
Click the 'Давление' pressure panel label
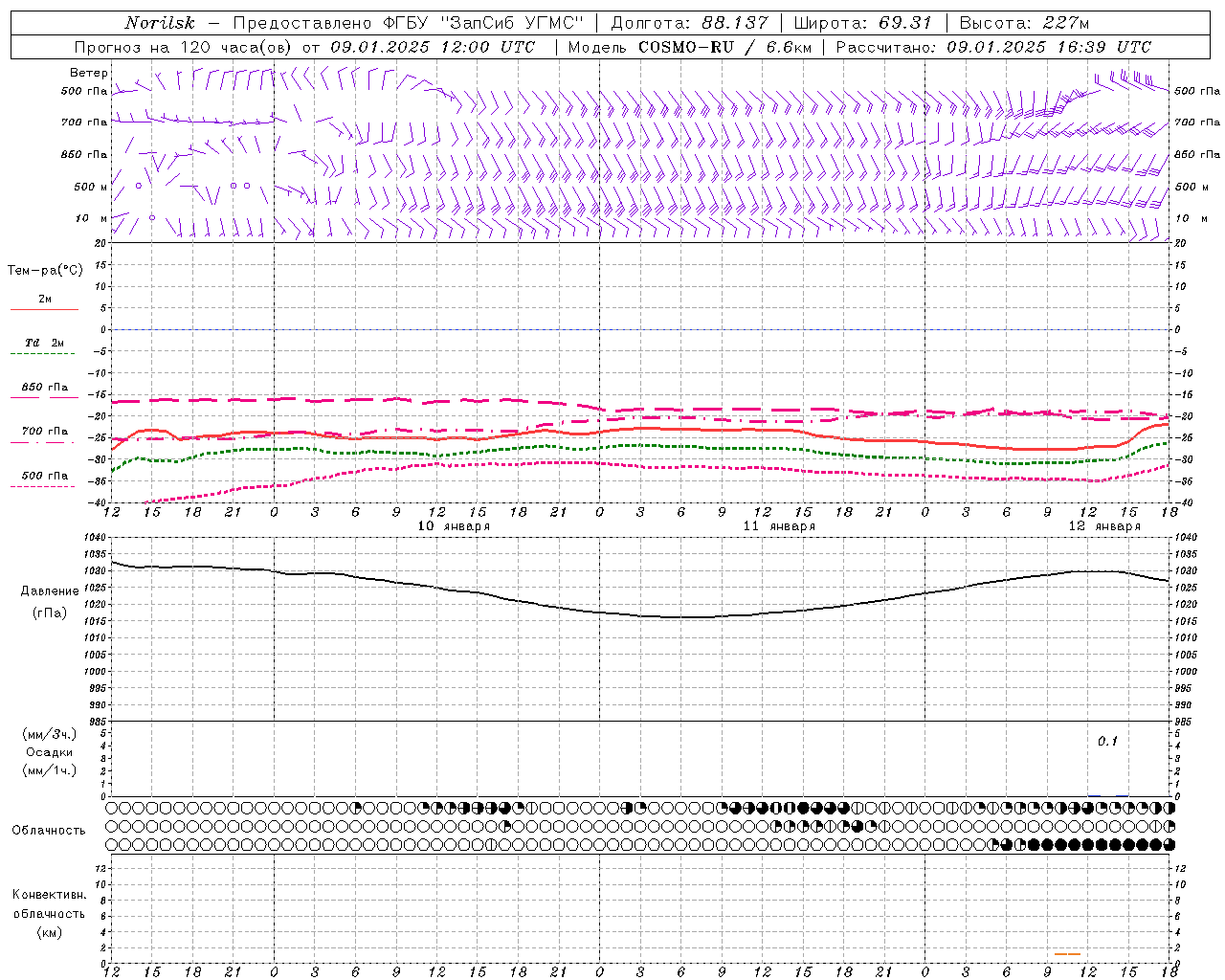click(50, 591)
